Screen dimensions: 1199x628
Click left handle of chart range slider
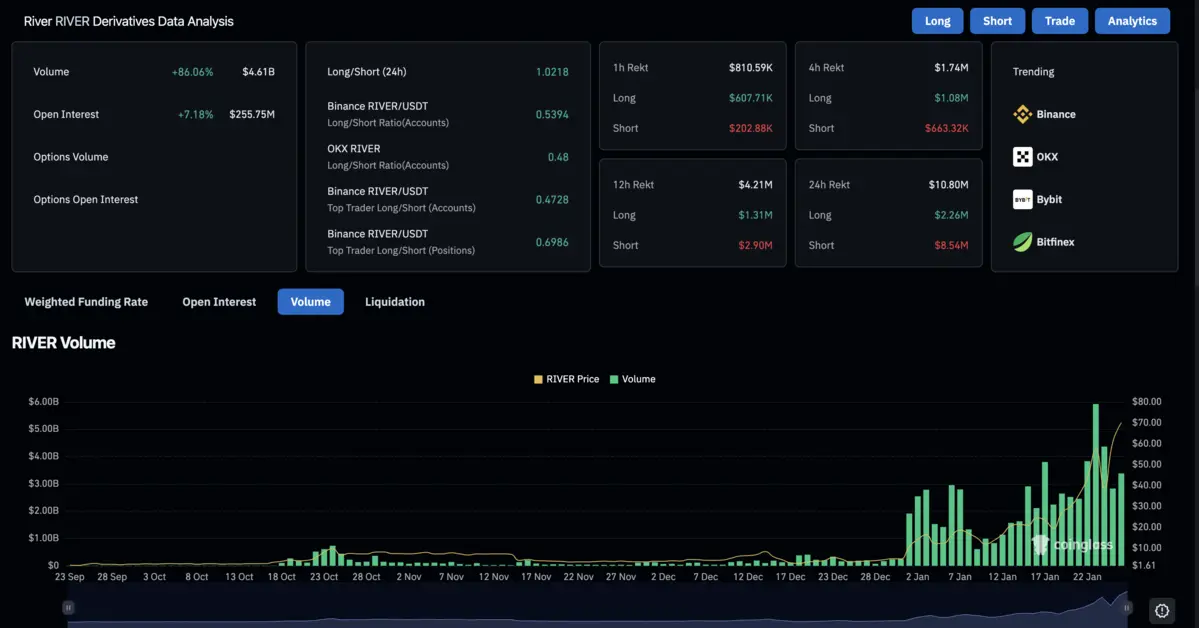68,607
